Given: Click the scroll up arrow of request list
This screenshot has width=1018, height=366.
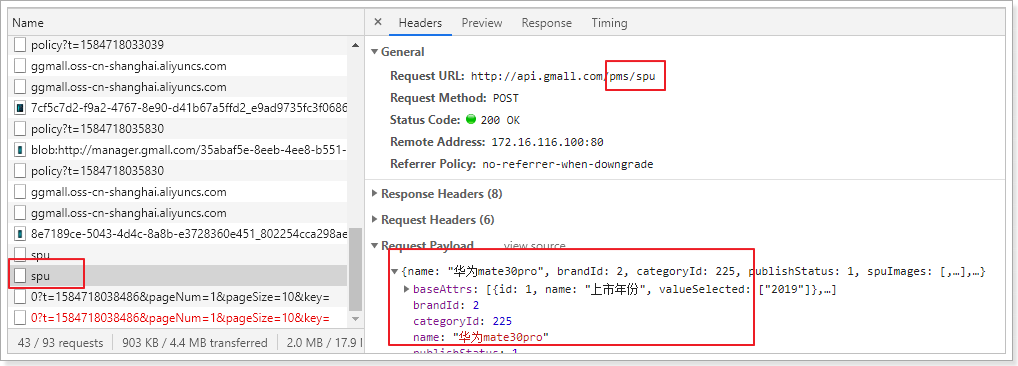Looking at the screenshot, I should (355, 45).
